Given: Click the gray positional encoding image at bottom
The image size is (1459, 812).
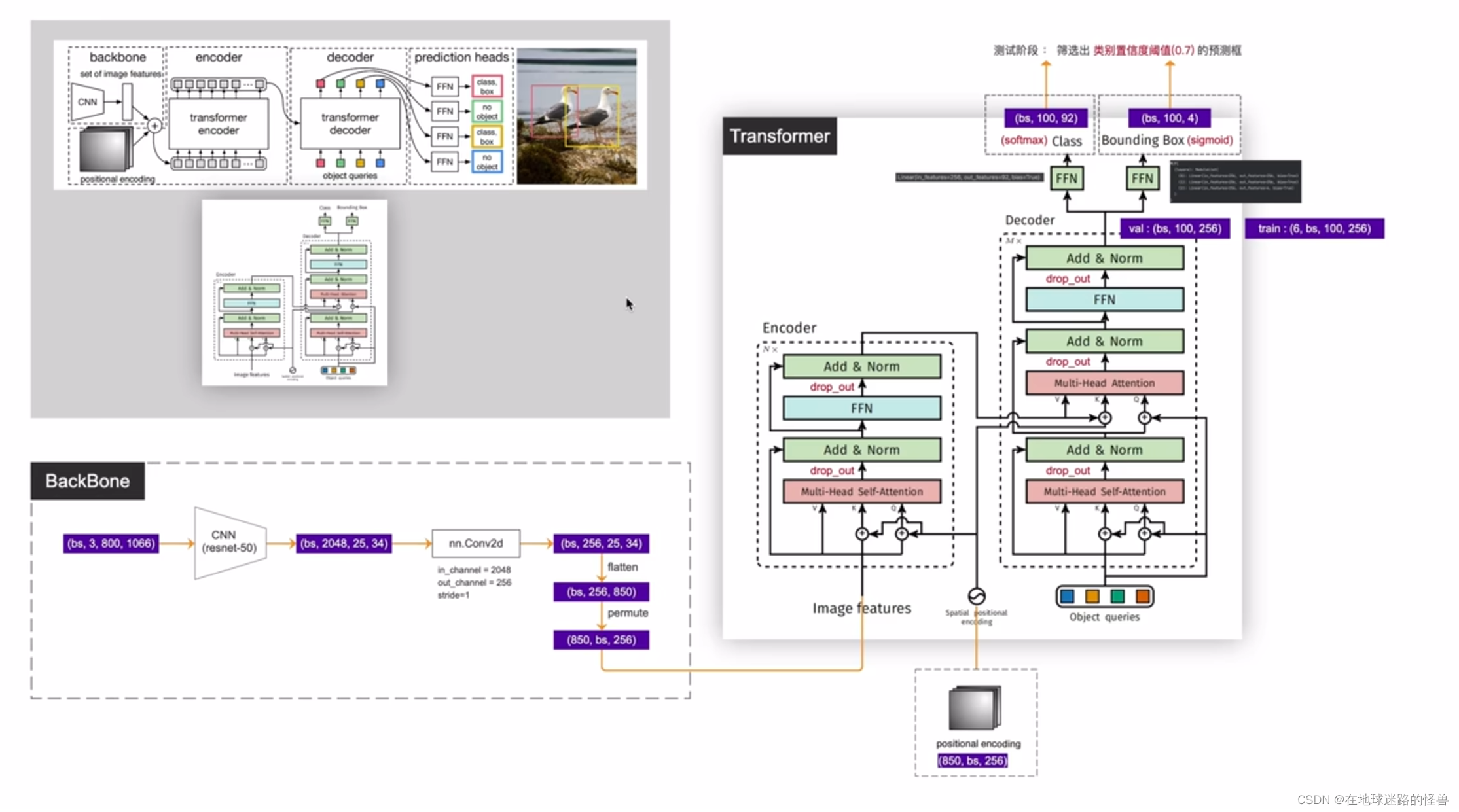Looking at the screenshot, I should [x=975, y=707].
